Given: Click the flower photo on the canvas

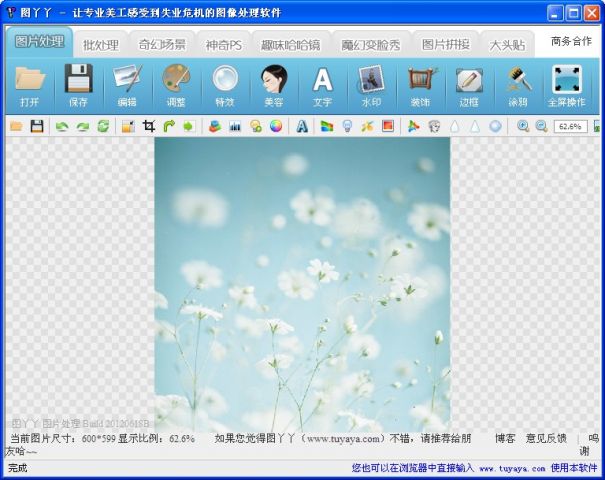Looking at the screenshot, I should 301,285.
